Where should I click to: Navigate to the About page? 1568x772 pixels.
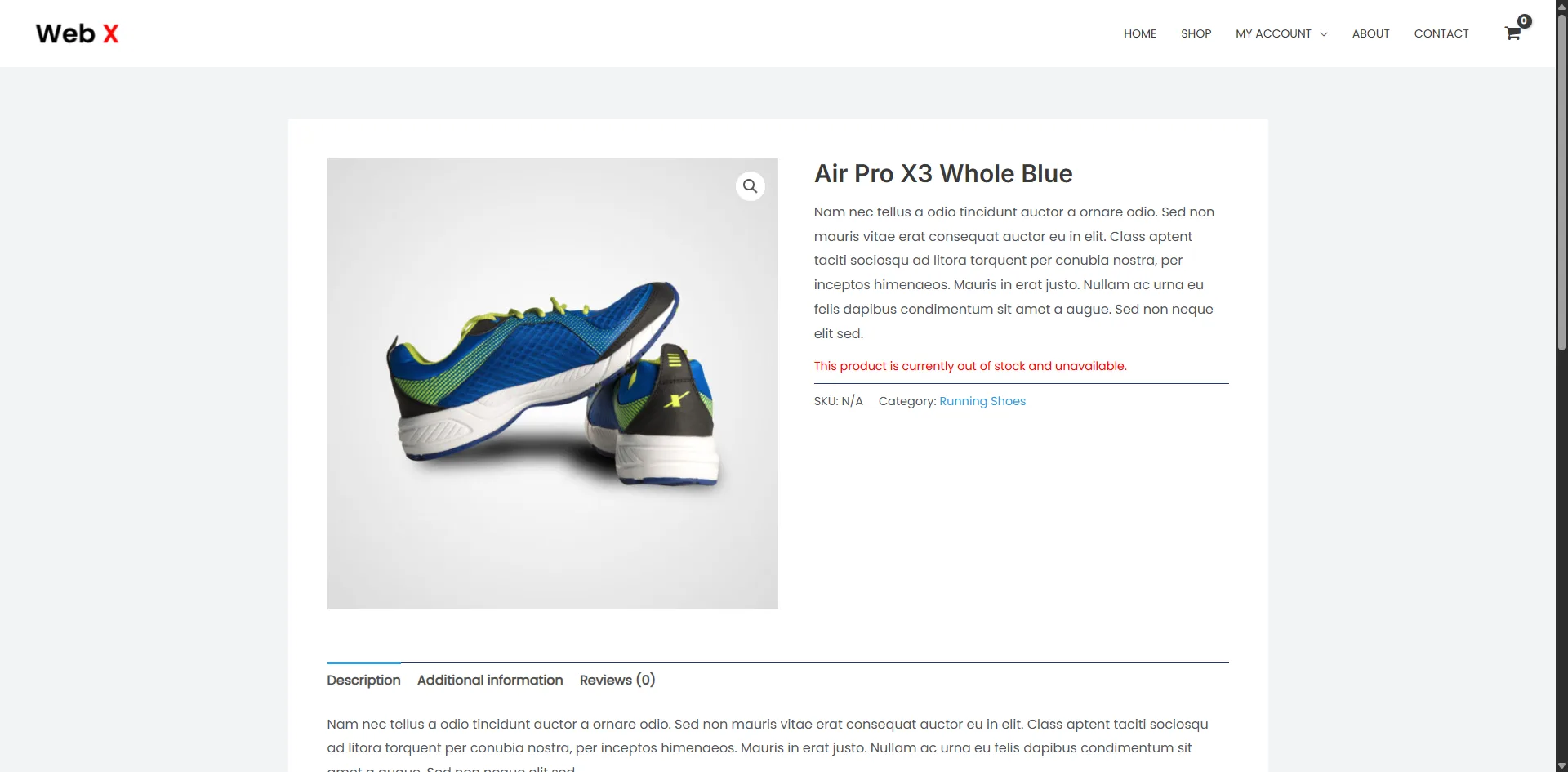coord(1370,33)
